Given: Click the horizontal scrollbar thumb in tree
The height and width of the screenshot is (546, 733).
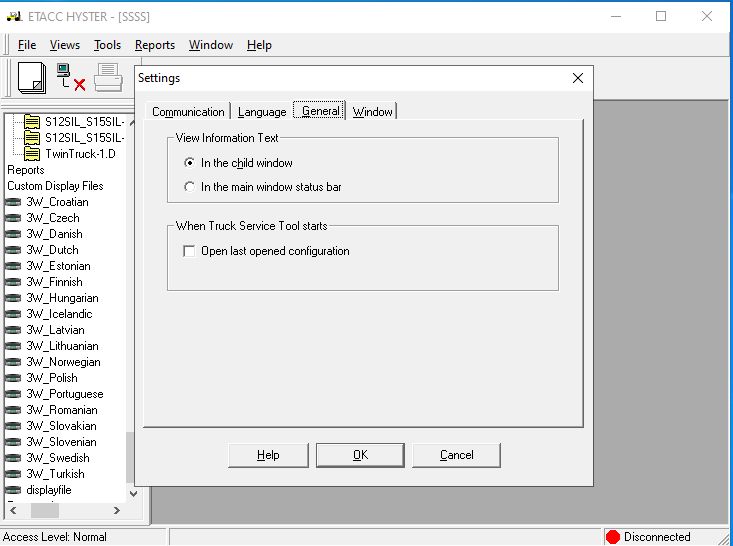Looking at the screenshot, I should point(45,510).
